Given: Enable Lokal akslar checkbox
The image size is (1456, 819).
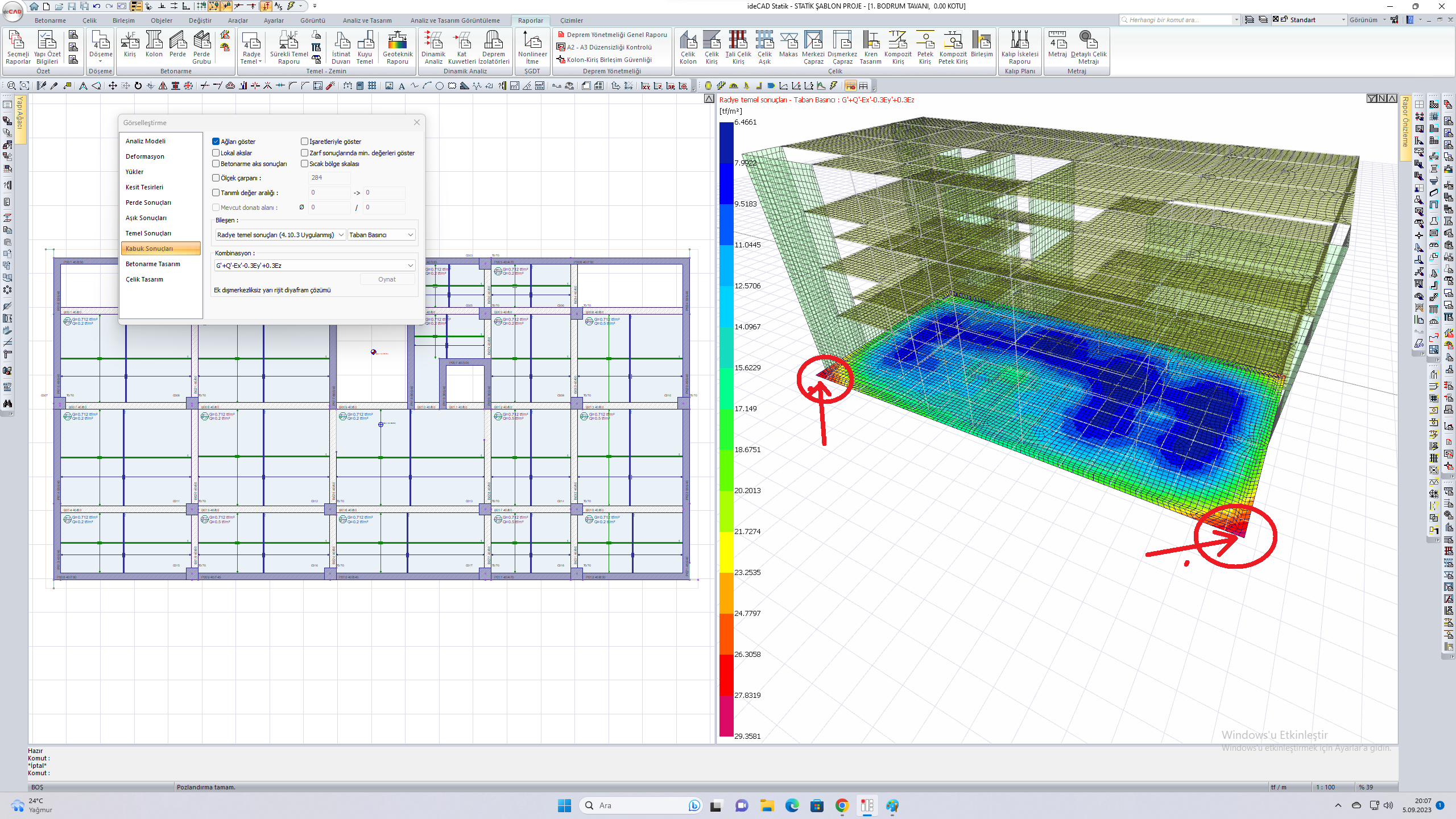Looking at the screenshot, I should click(x=216, y=153).
